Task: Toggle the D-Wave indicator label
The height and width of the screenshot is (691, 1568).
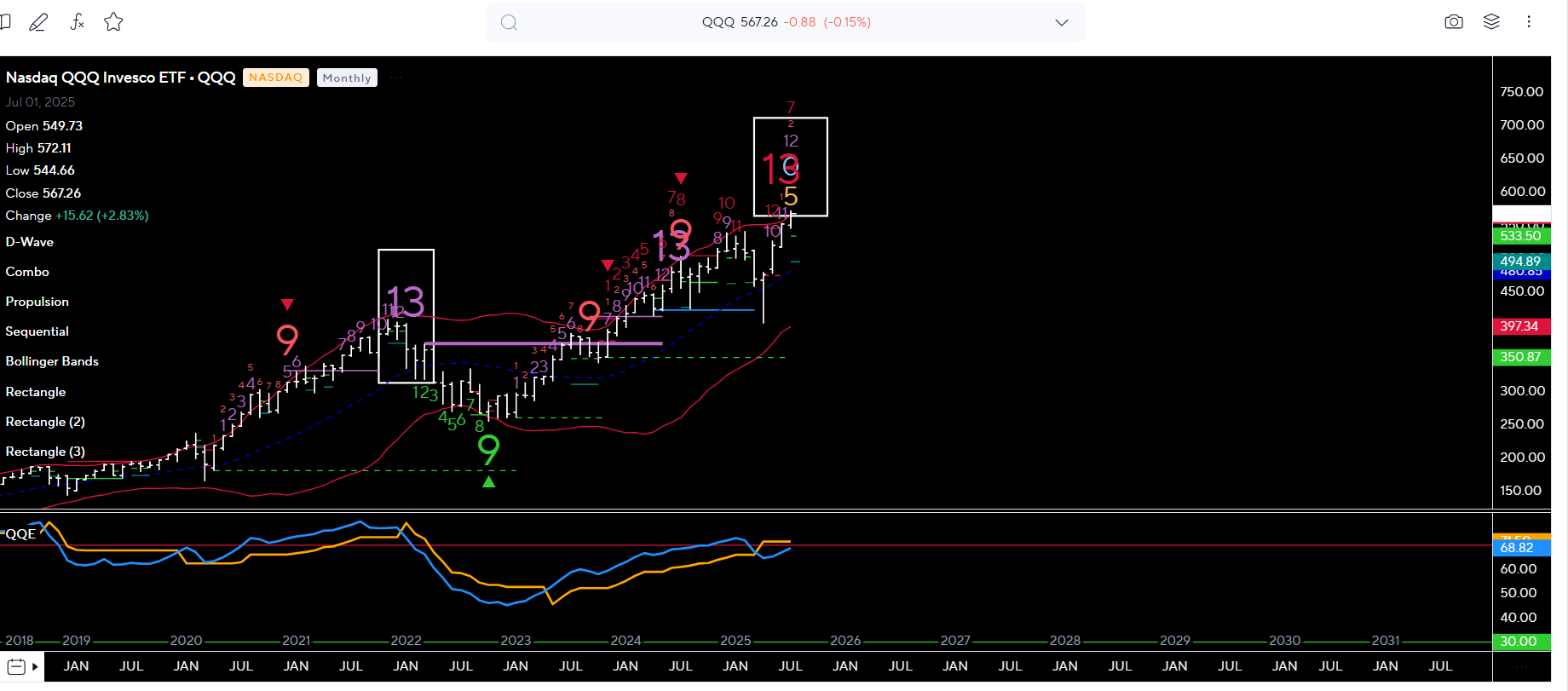Action: (x=30, y=242)
